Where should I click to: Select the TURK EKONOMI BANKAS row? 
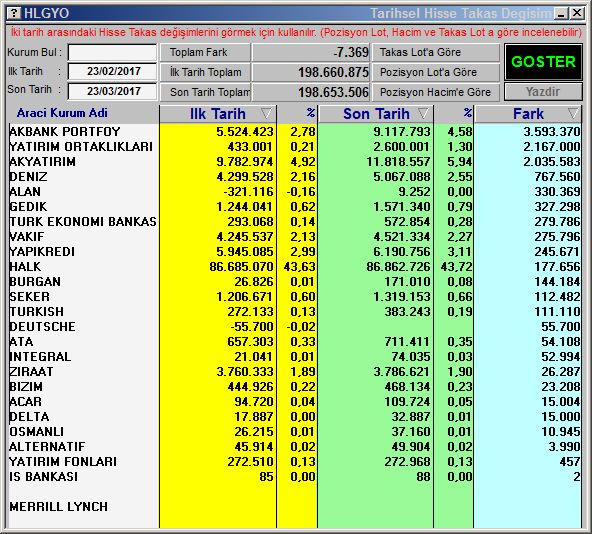pos(295,221)
